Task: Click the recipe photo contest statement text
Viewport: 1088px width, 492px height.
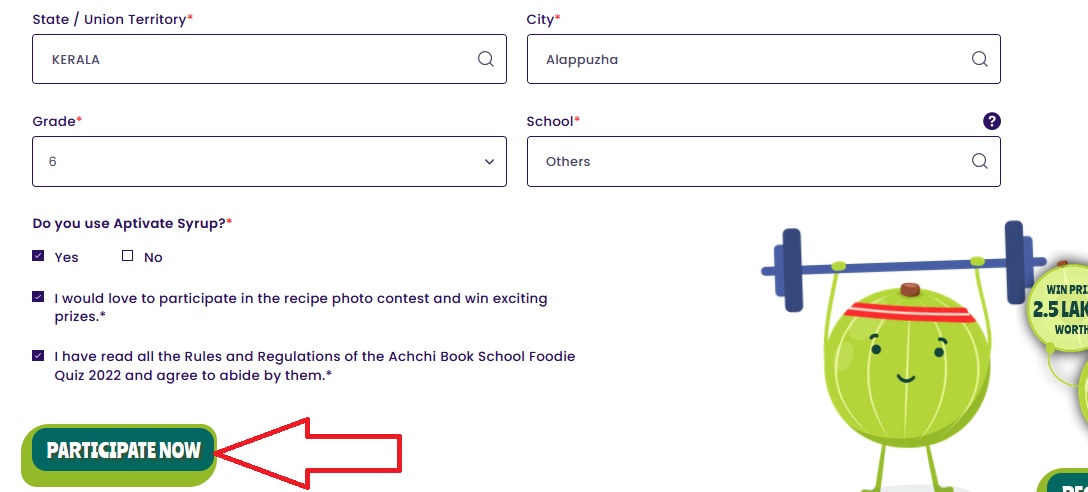Action: 300,307
